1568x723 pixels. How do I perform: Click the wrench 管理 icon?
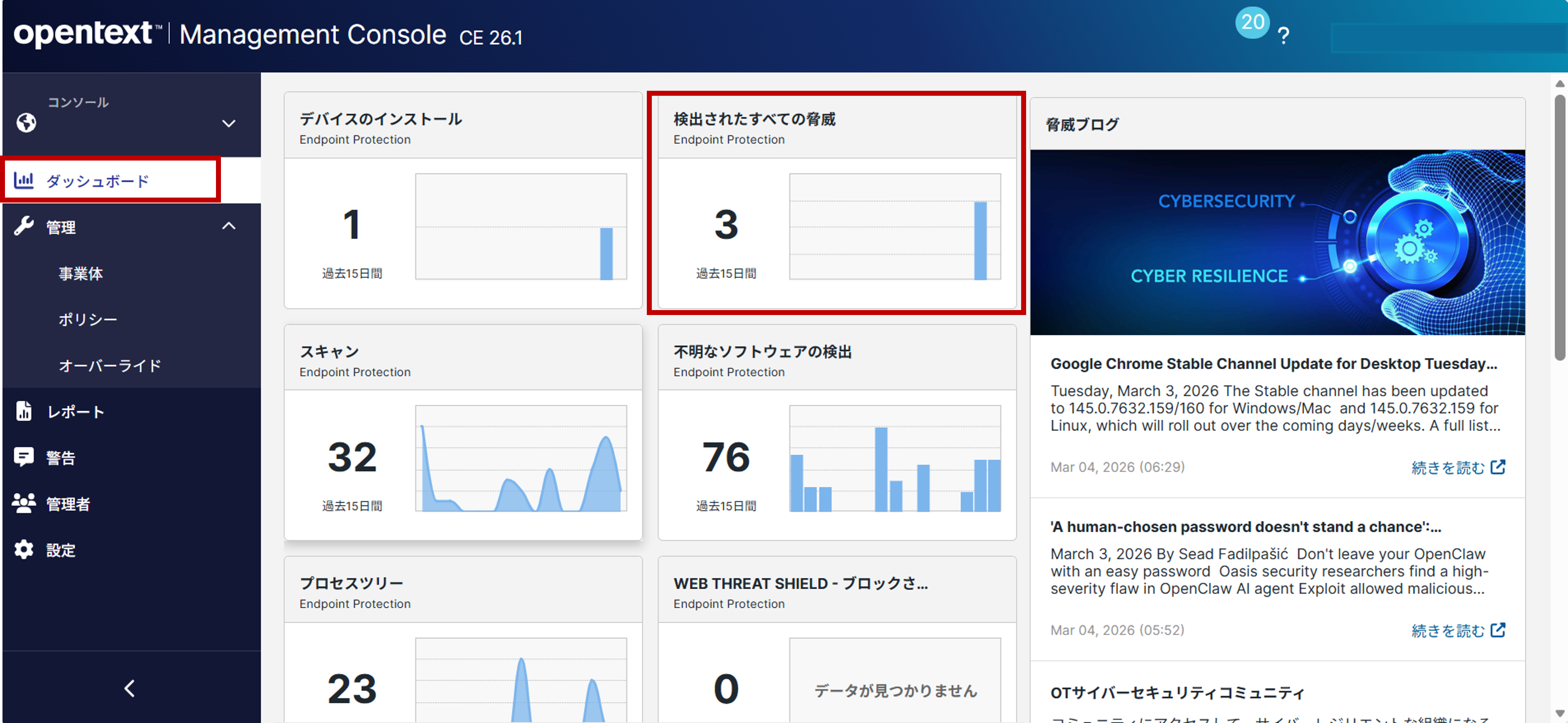click(x=24, y=227)
